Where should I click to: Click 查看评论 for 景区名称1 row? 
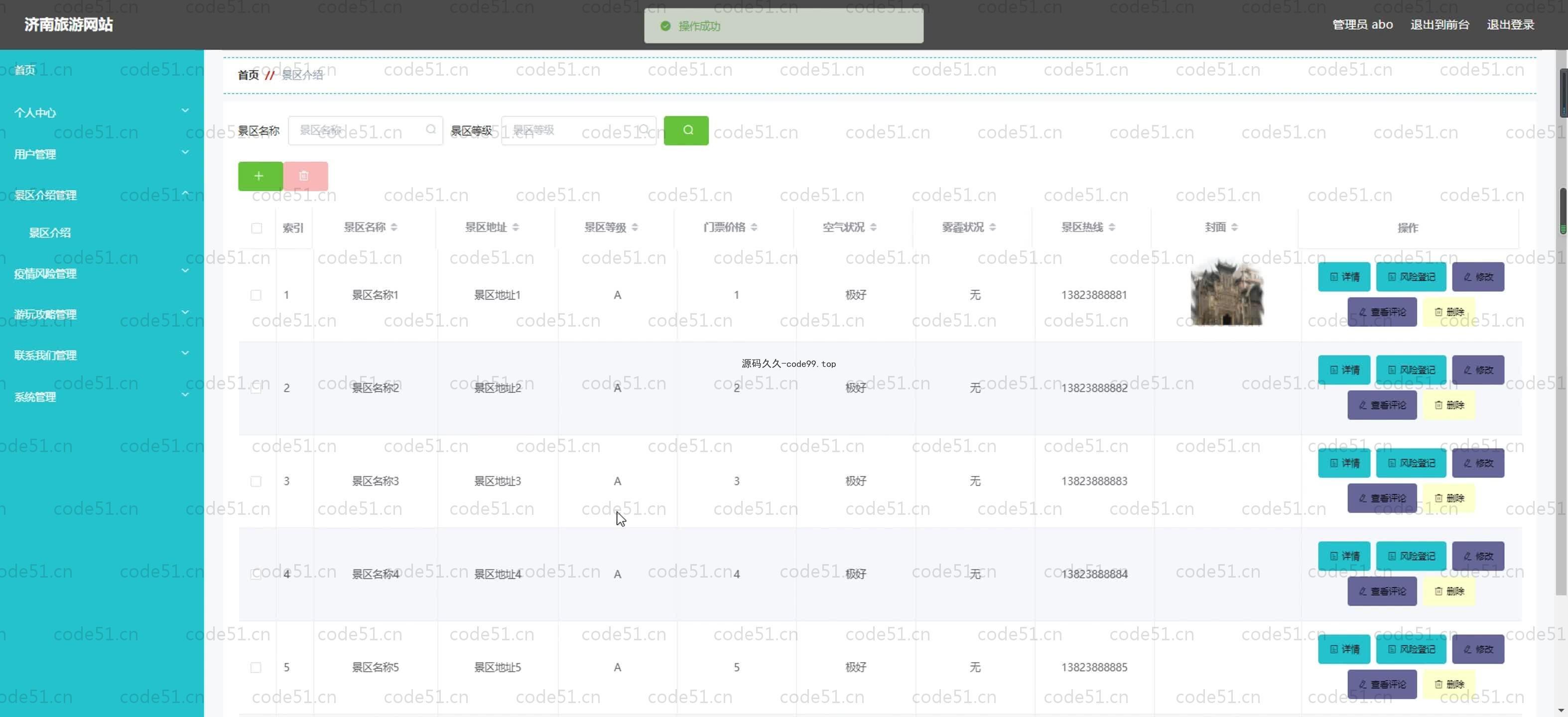pos(1382,312)
